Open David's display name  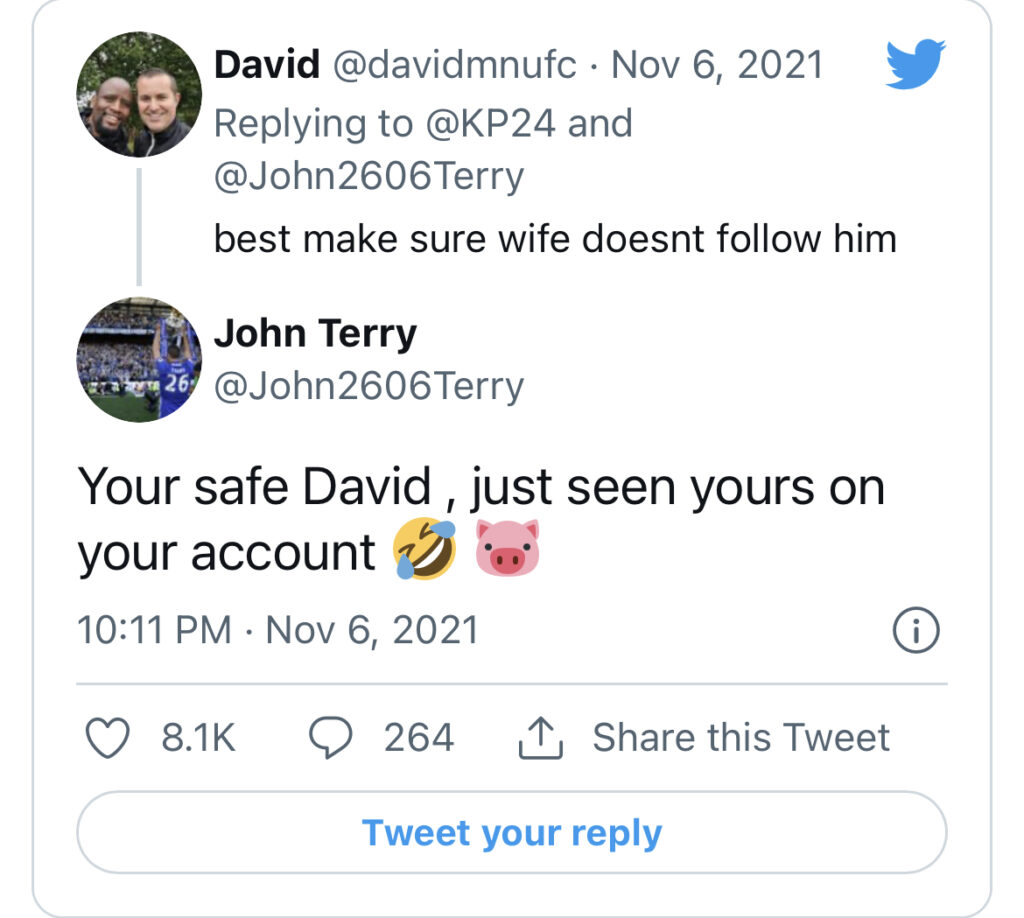(267, 66)
